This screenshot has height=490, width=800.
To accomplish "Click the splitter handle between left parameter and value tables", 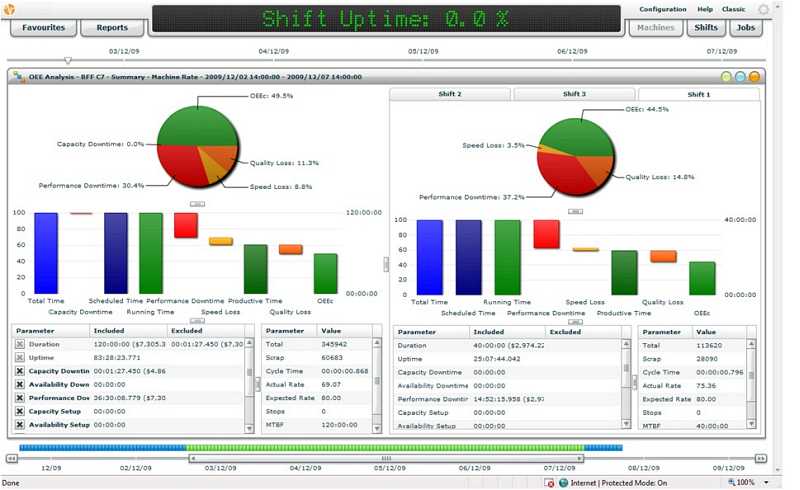I will (x=258, y=384).
